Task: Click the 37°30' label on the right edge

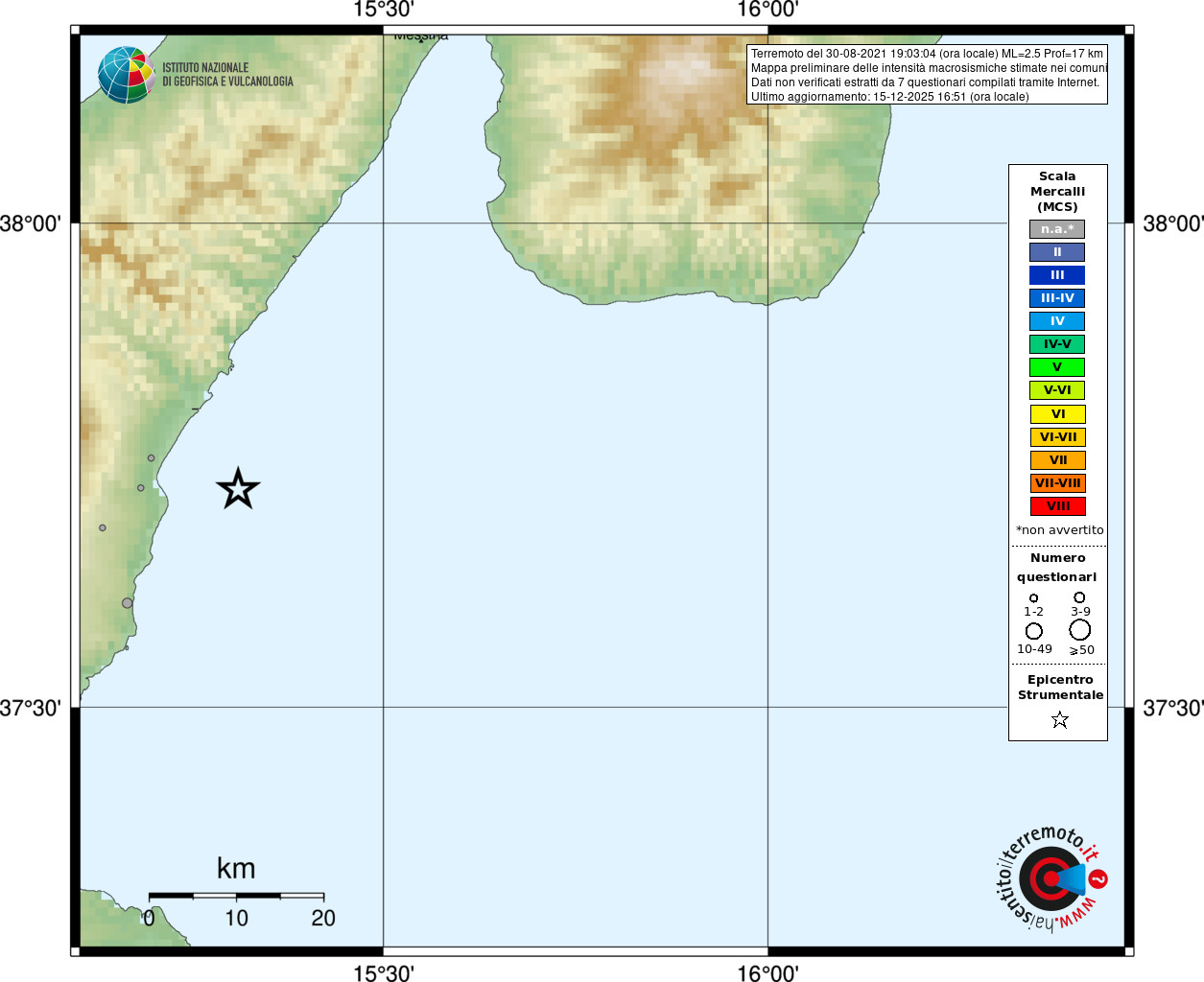Action: click(x=1172, y=708)
